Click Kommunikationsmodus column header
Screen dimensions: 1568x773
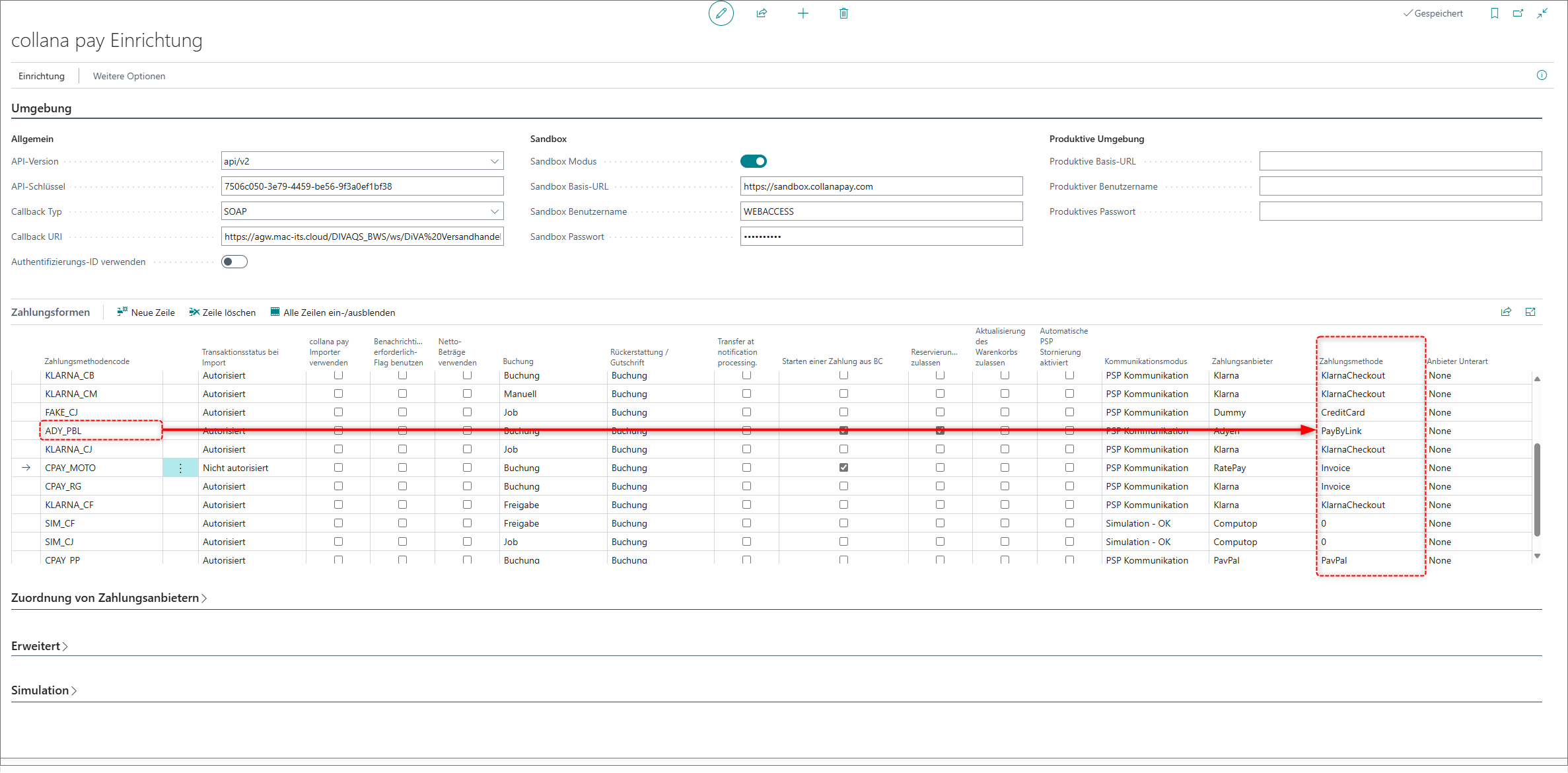pyautogui.click(x=1145, y=361)
